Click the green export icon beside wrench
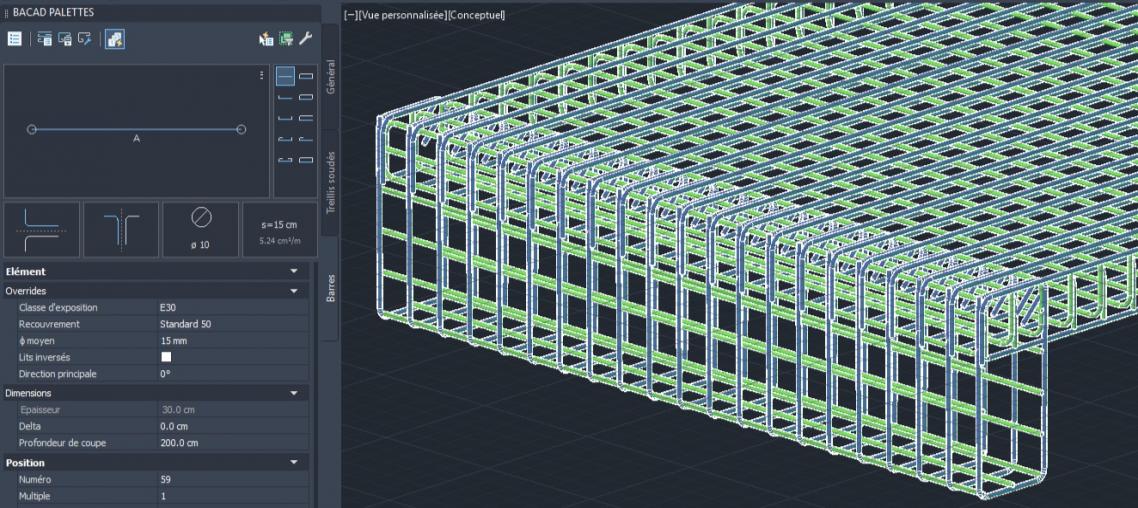This screenshot has height=508, width=1138. (x=286, y=39)
